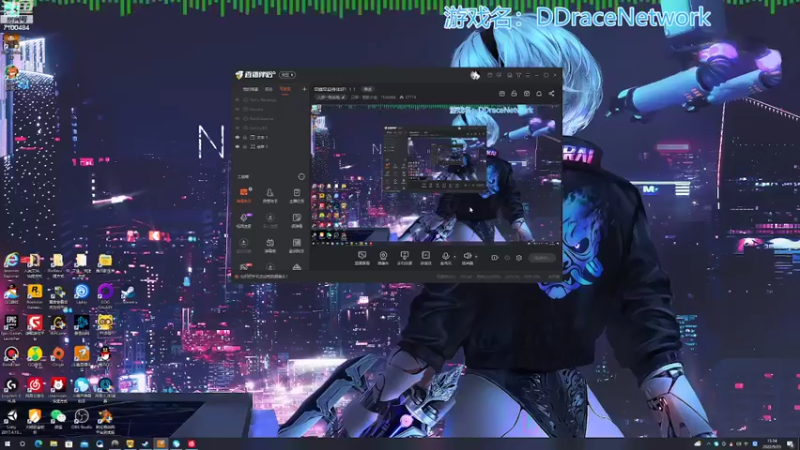
Task: Open File Explorer from taskbar
Action: pos(53,444)
